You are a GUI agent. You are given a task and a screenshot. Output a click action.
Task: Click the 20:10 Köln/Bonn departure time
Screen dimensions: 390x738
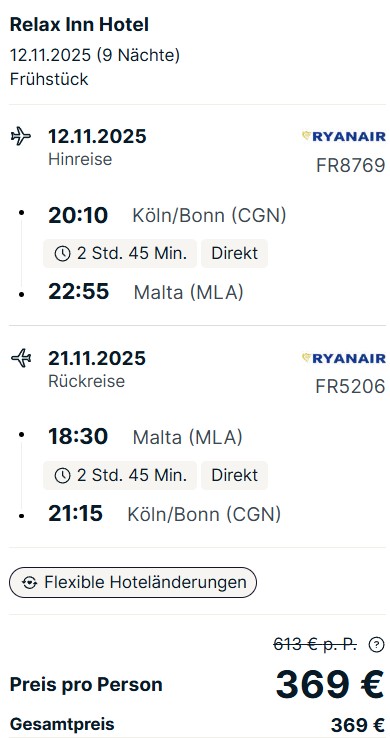(78, 216)
